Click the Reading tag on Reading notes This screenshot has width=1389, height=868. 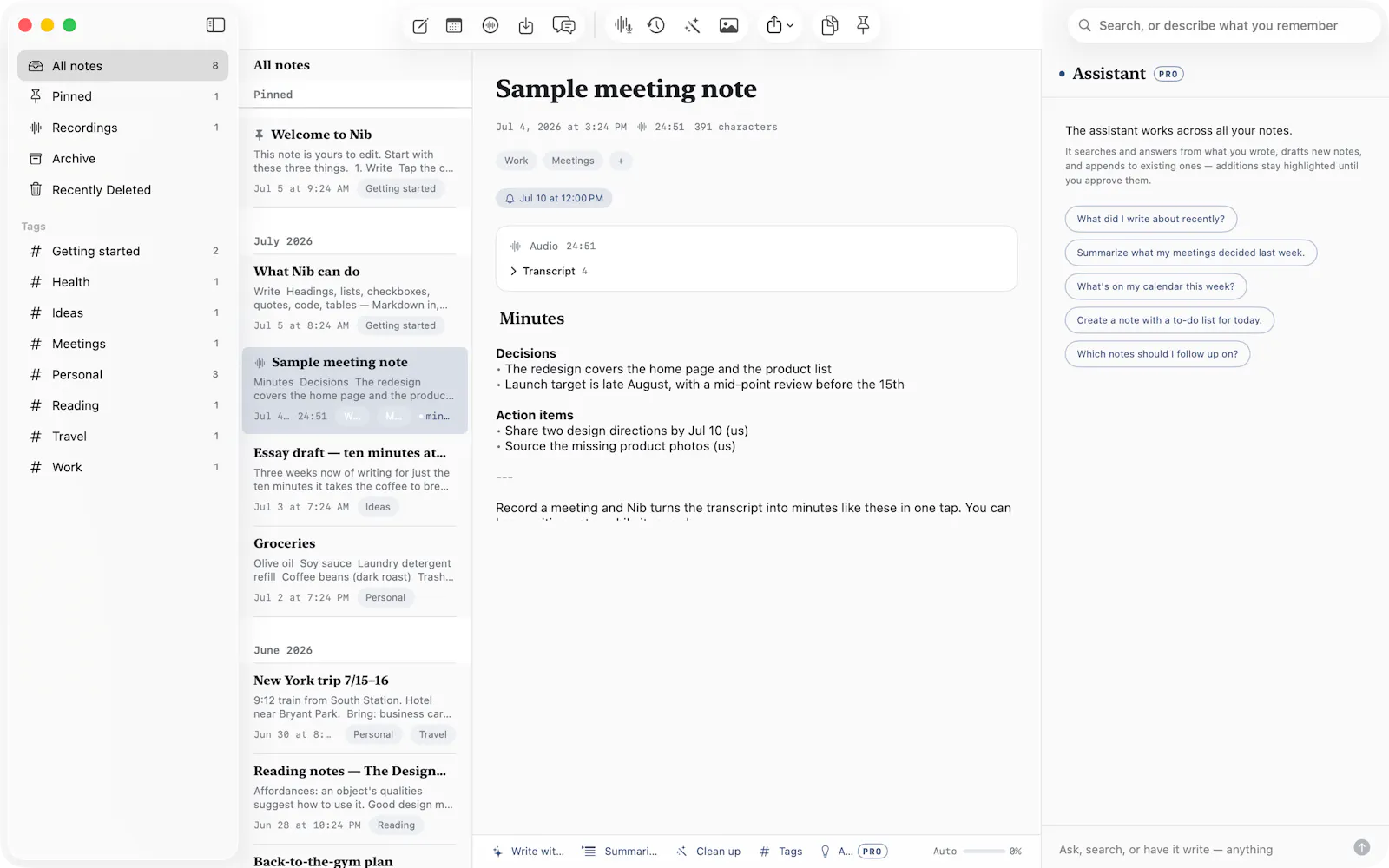pyautogui.click(x=396, y=825)
